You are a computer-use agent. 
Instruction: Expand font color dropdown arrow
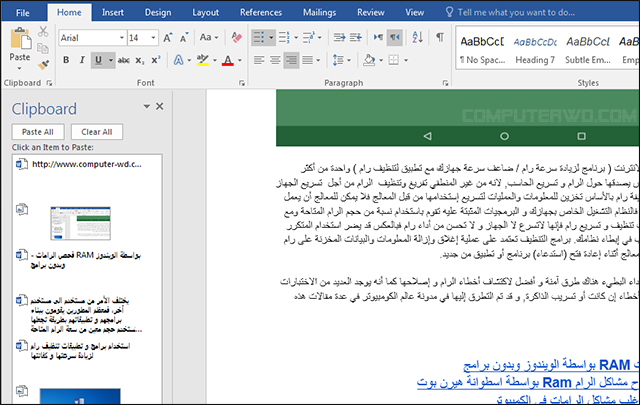(x=240, y=60)
